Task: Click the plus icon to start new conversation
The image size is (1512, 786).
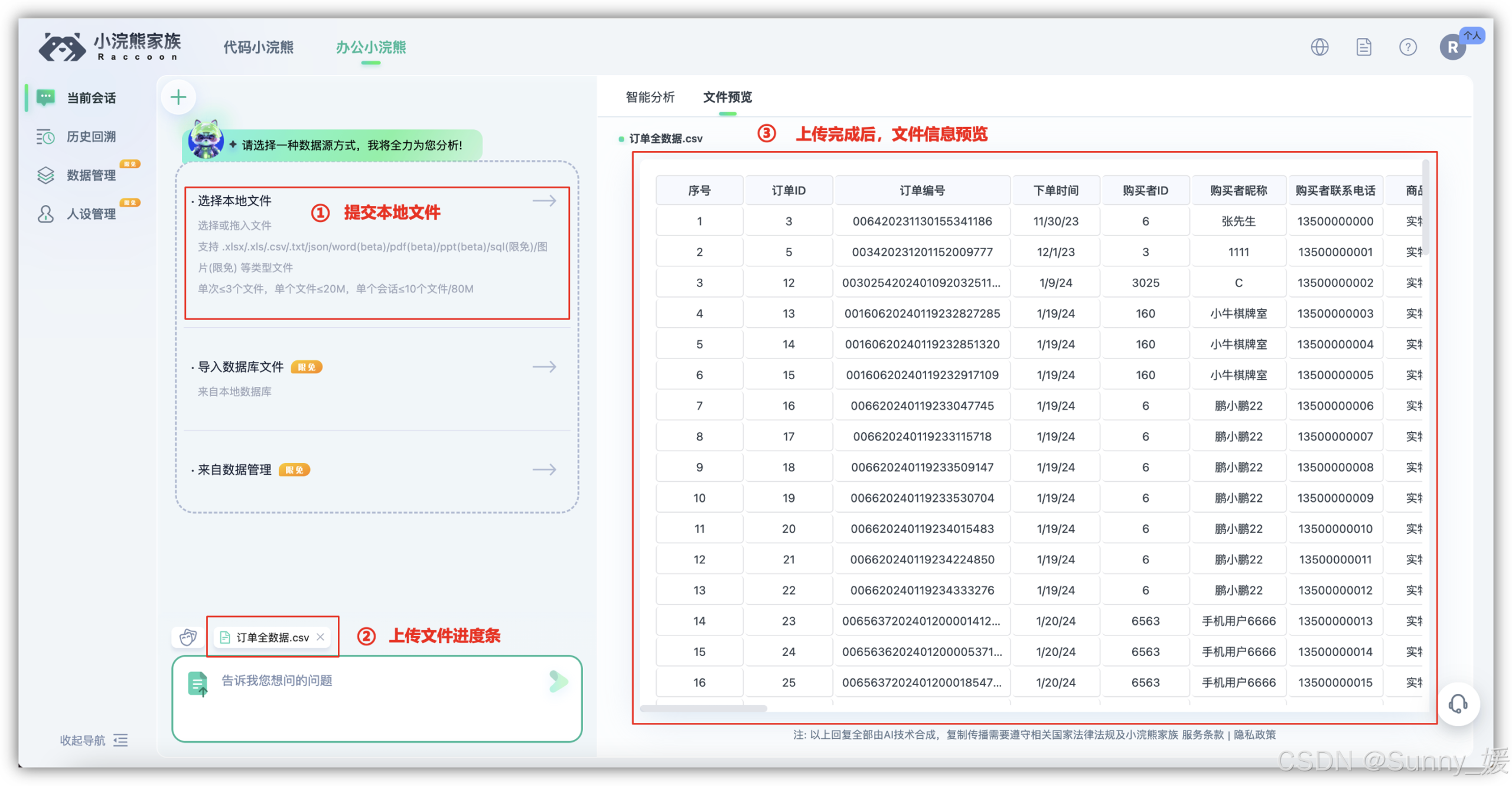Action: (178, 97)
